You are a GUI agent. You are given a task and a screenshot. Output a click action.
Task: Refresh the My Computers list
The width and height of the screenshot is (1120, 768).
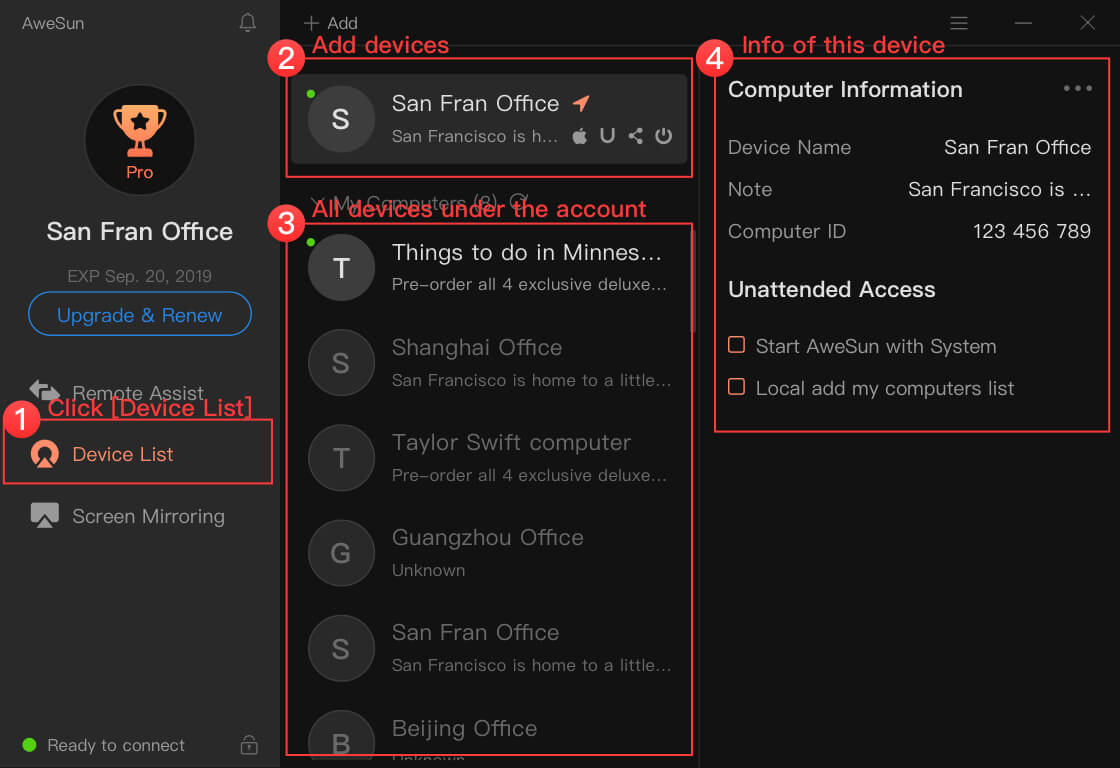(518, 202)
